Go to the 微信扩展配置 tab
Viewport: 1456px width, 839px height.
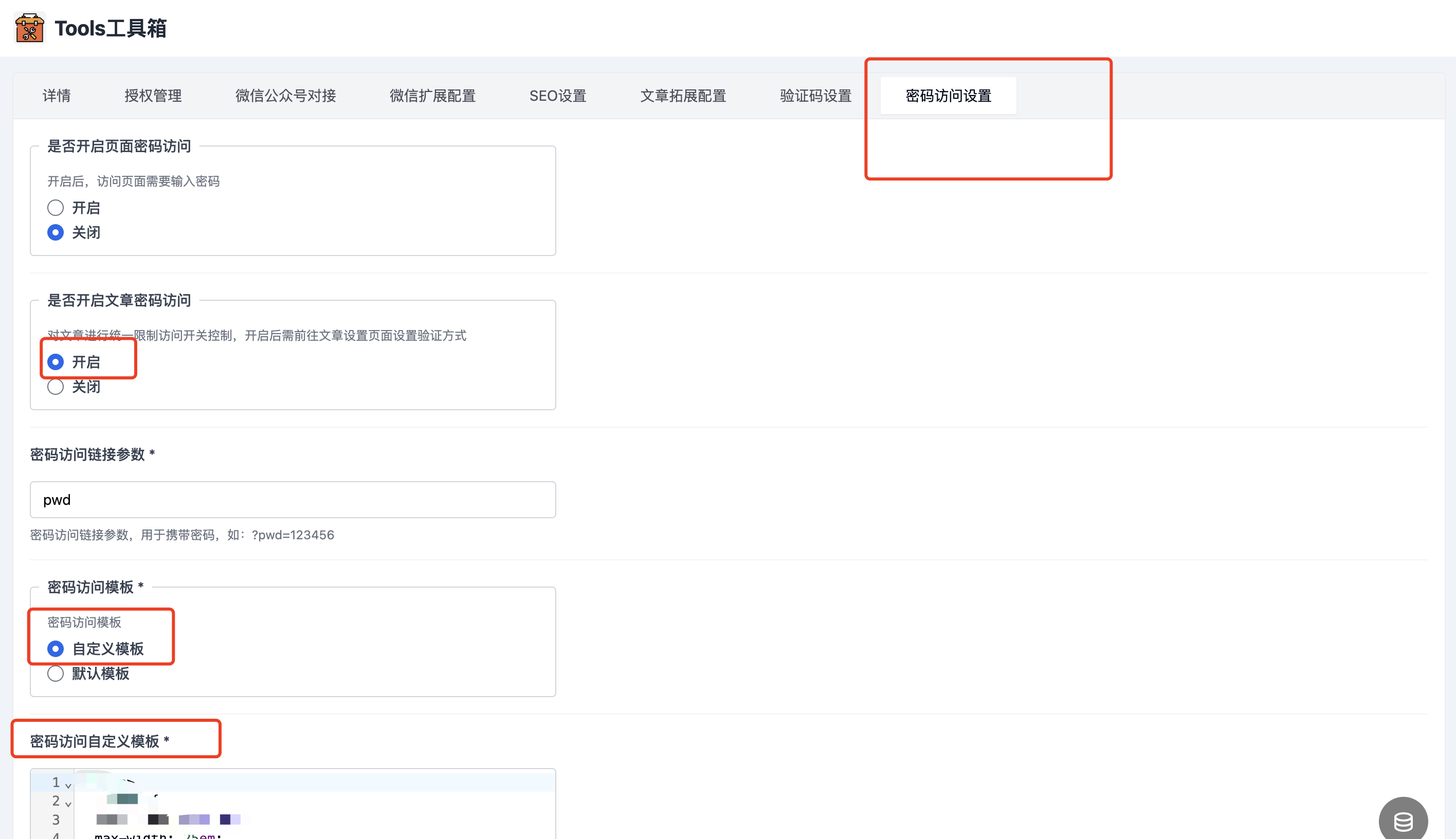[x=433, y=96]
